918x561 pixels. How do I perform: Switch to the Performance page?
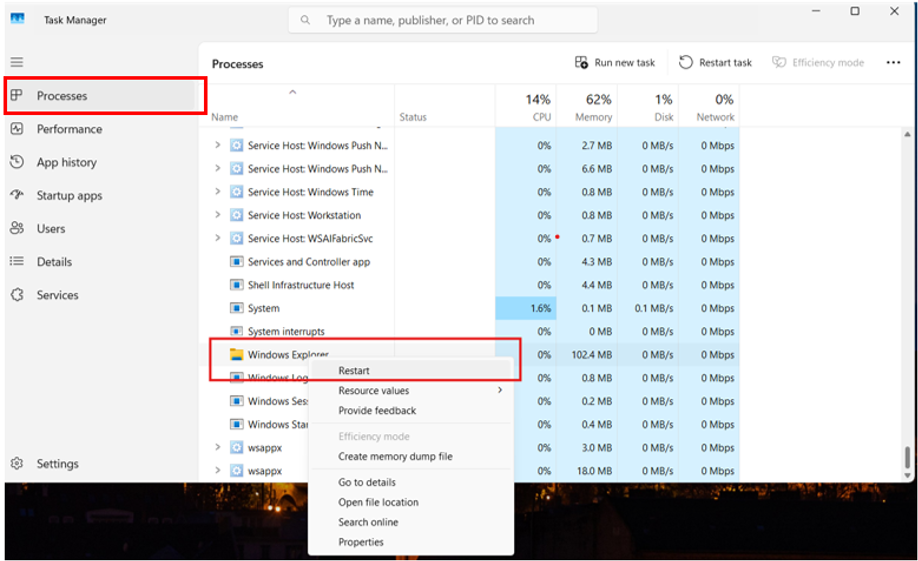click(102, 129)
